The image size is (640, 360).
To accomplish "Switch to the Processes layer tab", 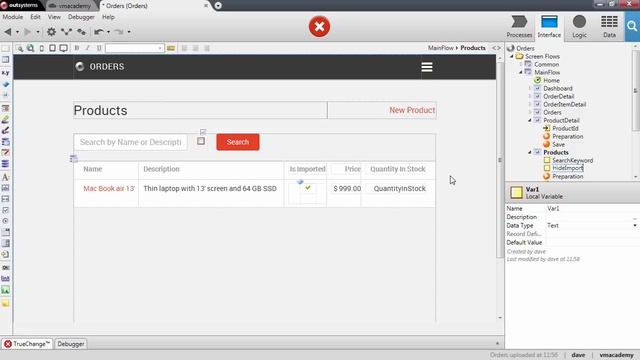I will point(519,27).
